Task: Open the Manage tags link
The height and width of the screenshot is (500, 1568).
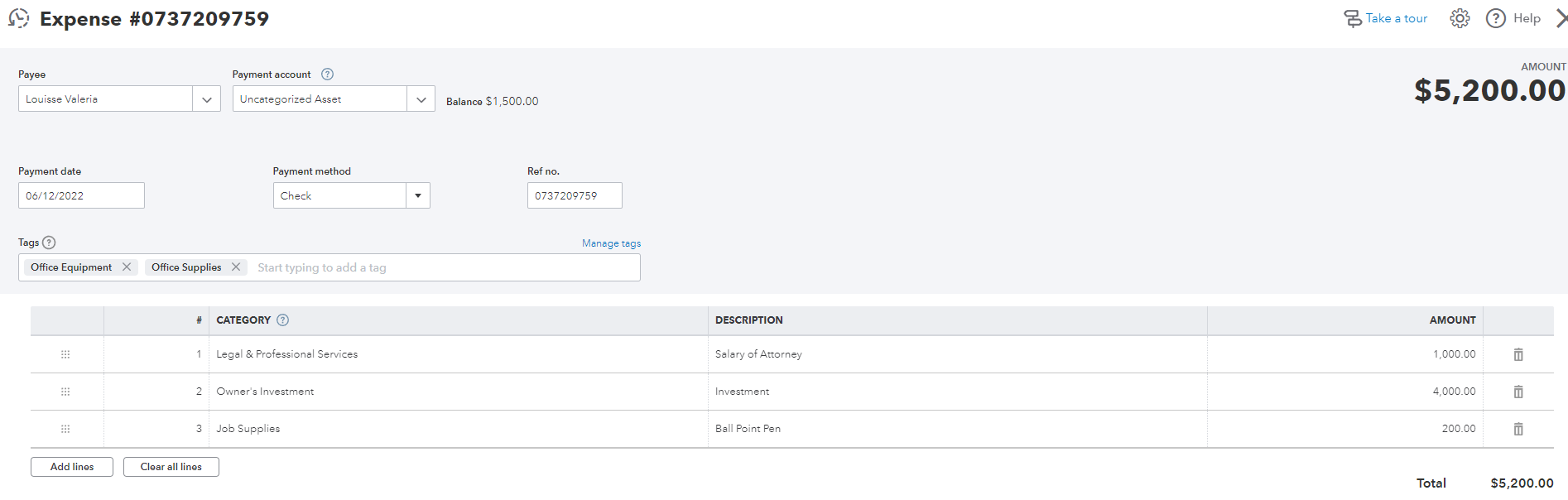Action: 611,243
